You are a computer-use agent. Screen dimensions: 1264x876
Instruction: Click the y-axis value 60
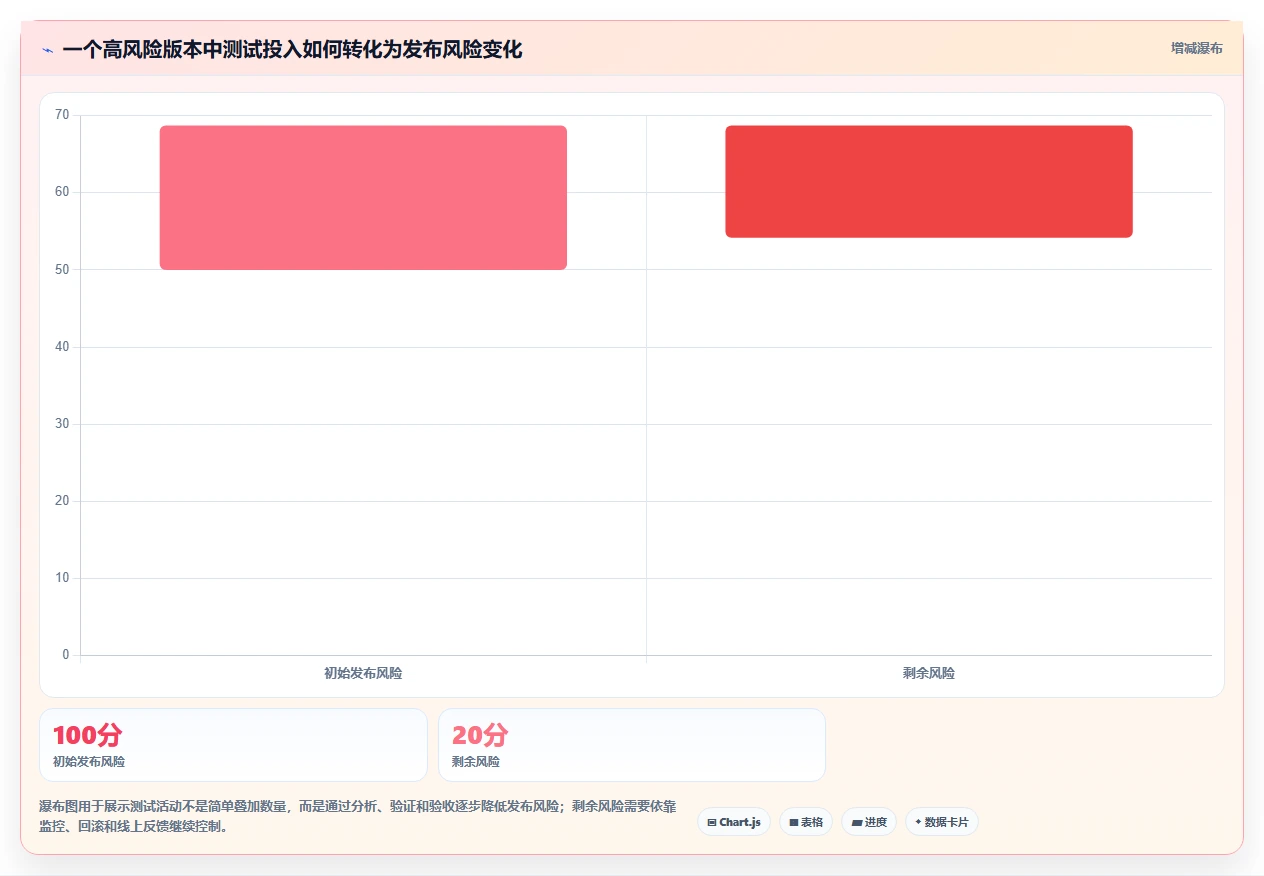(62, 192)
